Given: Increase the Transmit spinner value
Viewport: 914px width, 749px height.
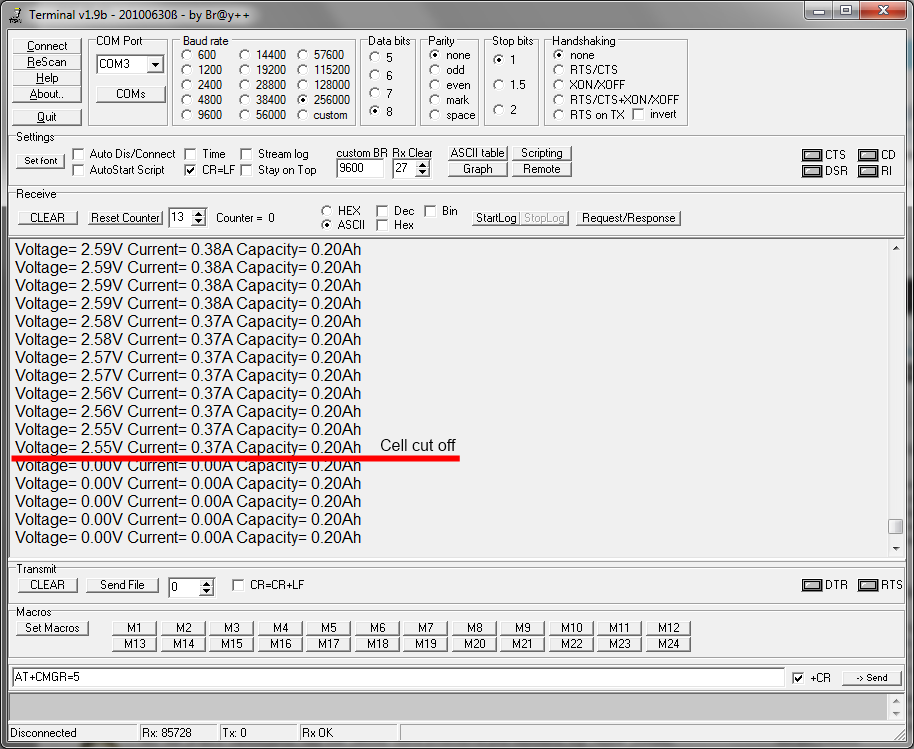Looking at the screenshot, I should pyautogui.click(x=206, y=582).
